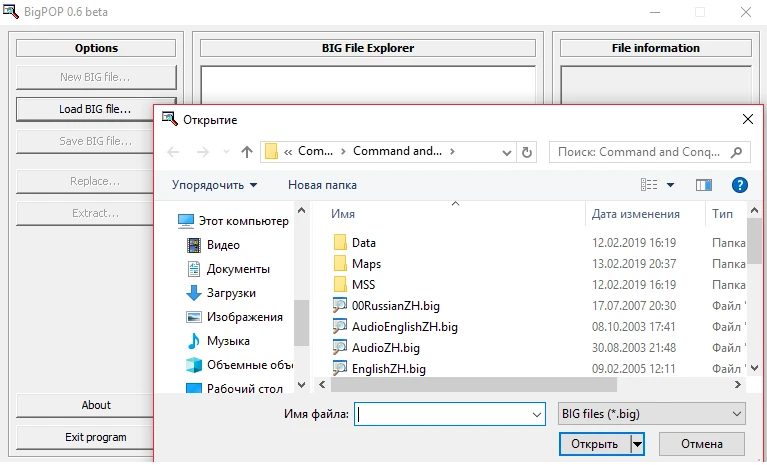Click the 00RussianZH.big file icon

point(339,306)
